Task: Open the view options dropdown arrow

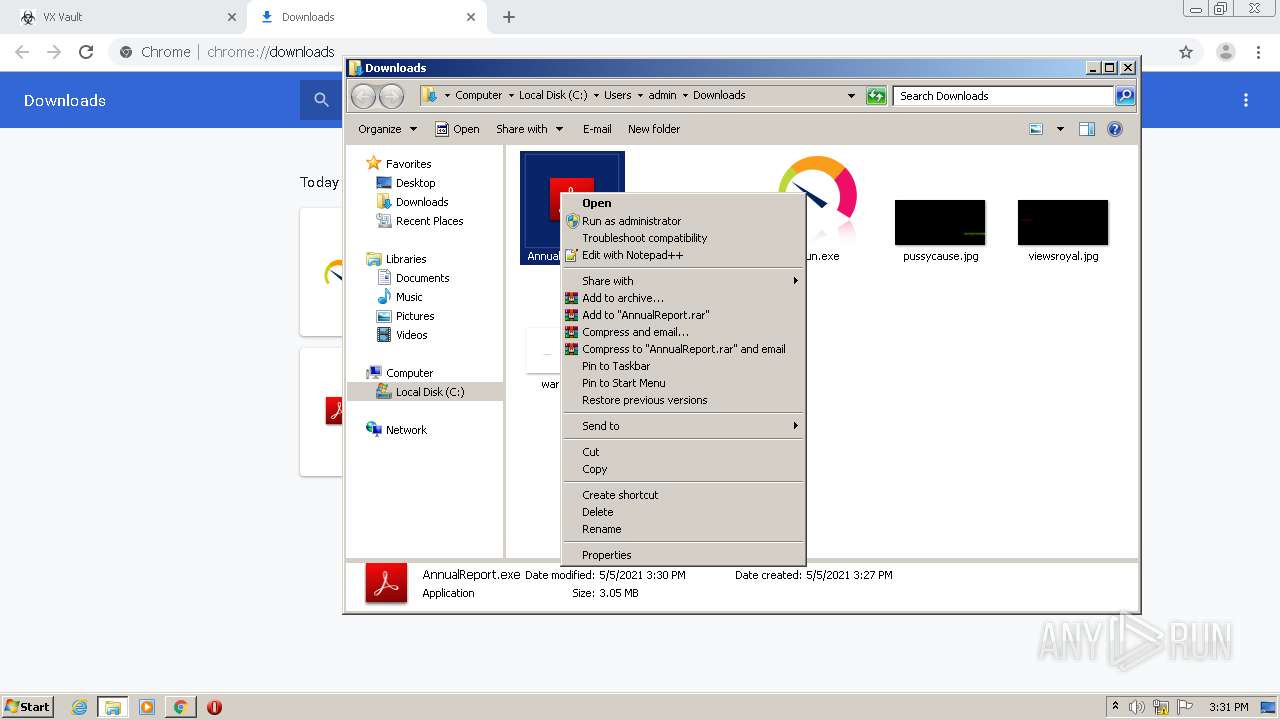Action: pyautogui.click(x=1060, y=129)
